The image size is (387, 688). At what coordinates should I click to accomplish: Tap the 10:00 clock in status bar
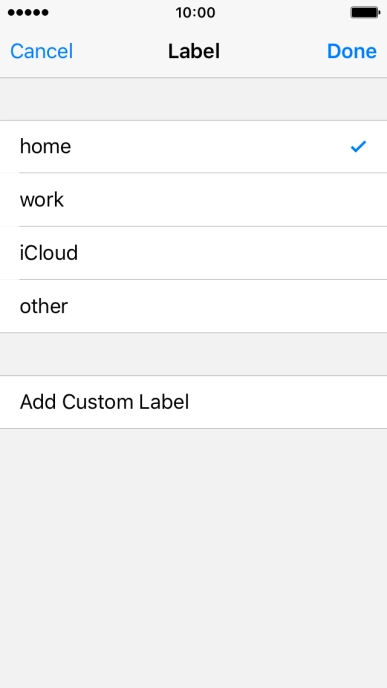click(x=195, y=12)
